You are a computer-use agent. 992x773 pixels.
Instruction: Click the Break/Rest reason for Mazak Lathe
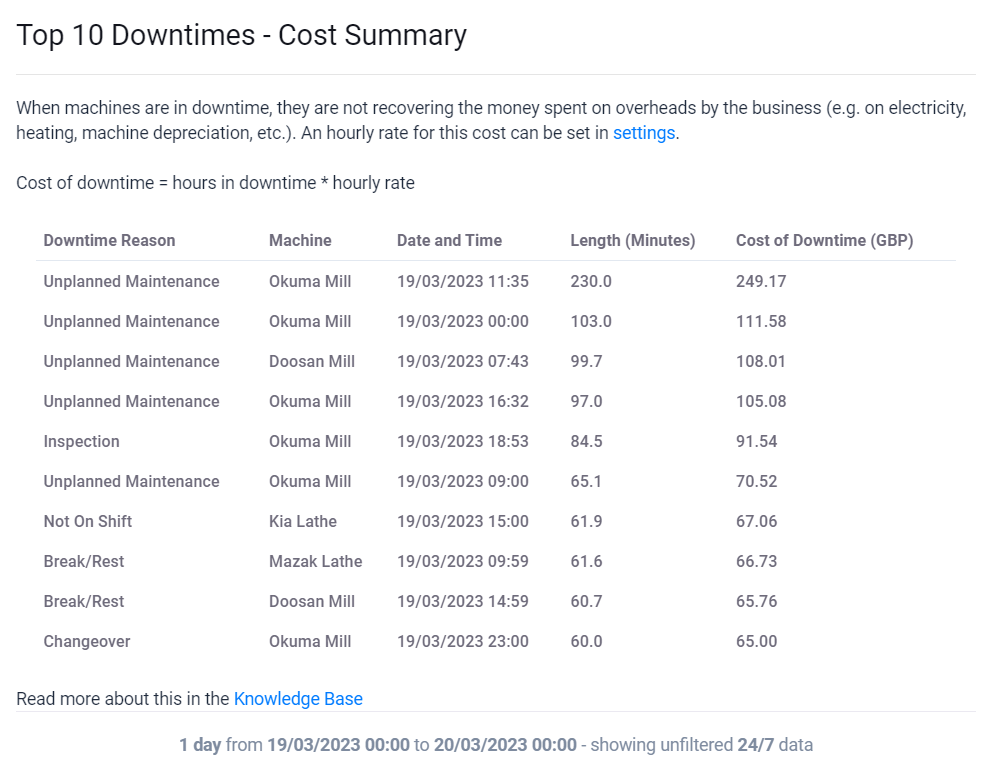point(84,561)
